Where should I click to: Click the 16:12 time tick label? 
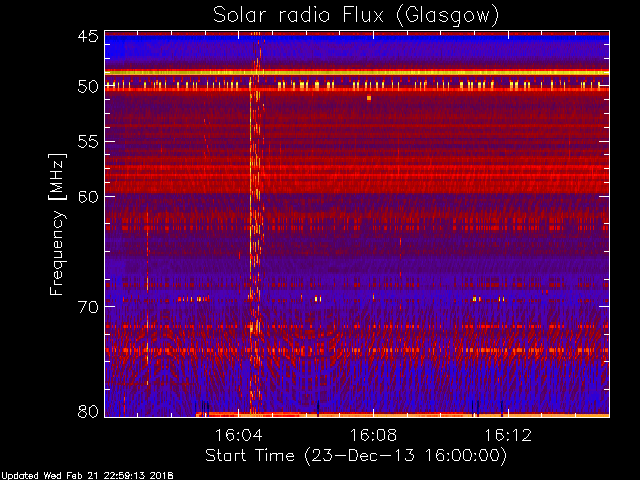pos(508,435)
